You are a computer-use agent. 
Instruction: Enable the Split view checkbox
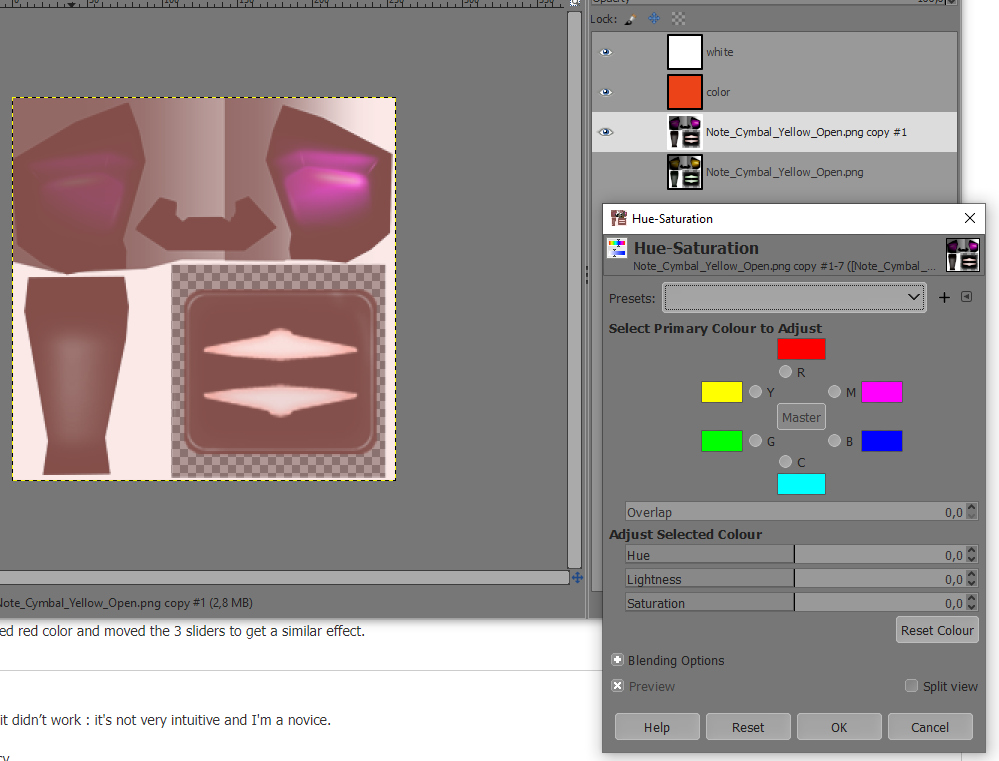[x=911, y=686]
